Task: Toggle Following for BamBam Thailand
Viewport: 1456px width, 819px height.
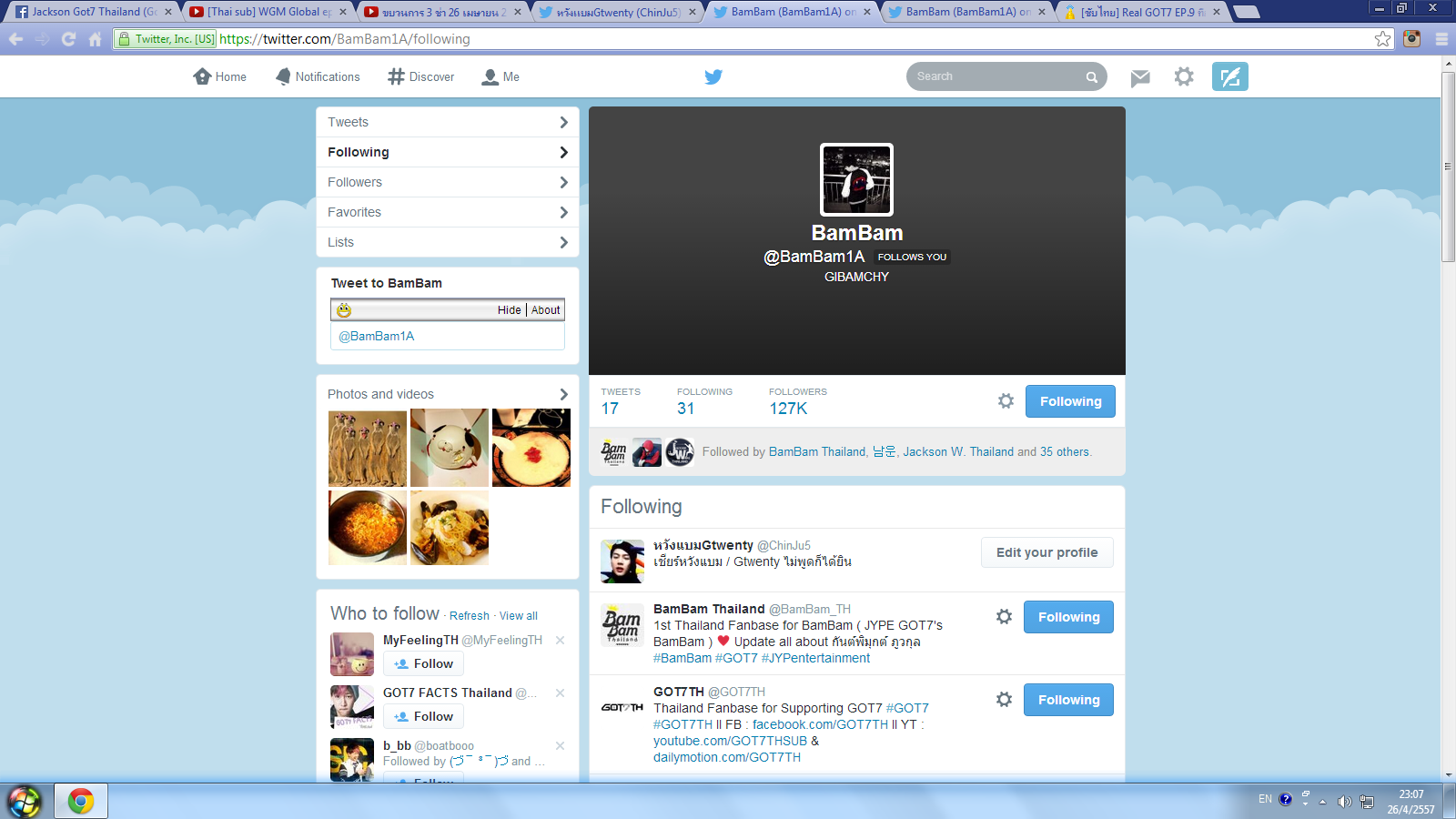Action: [1068, 617]
